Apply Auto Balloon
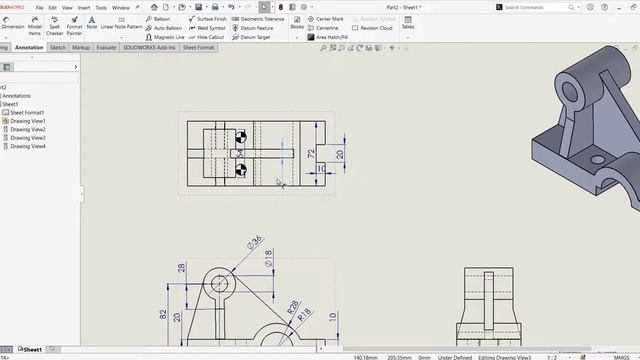The width and height of the screenshot is (640, 360). point(164,28)
